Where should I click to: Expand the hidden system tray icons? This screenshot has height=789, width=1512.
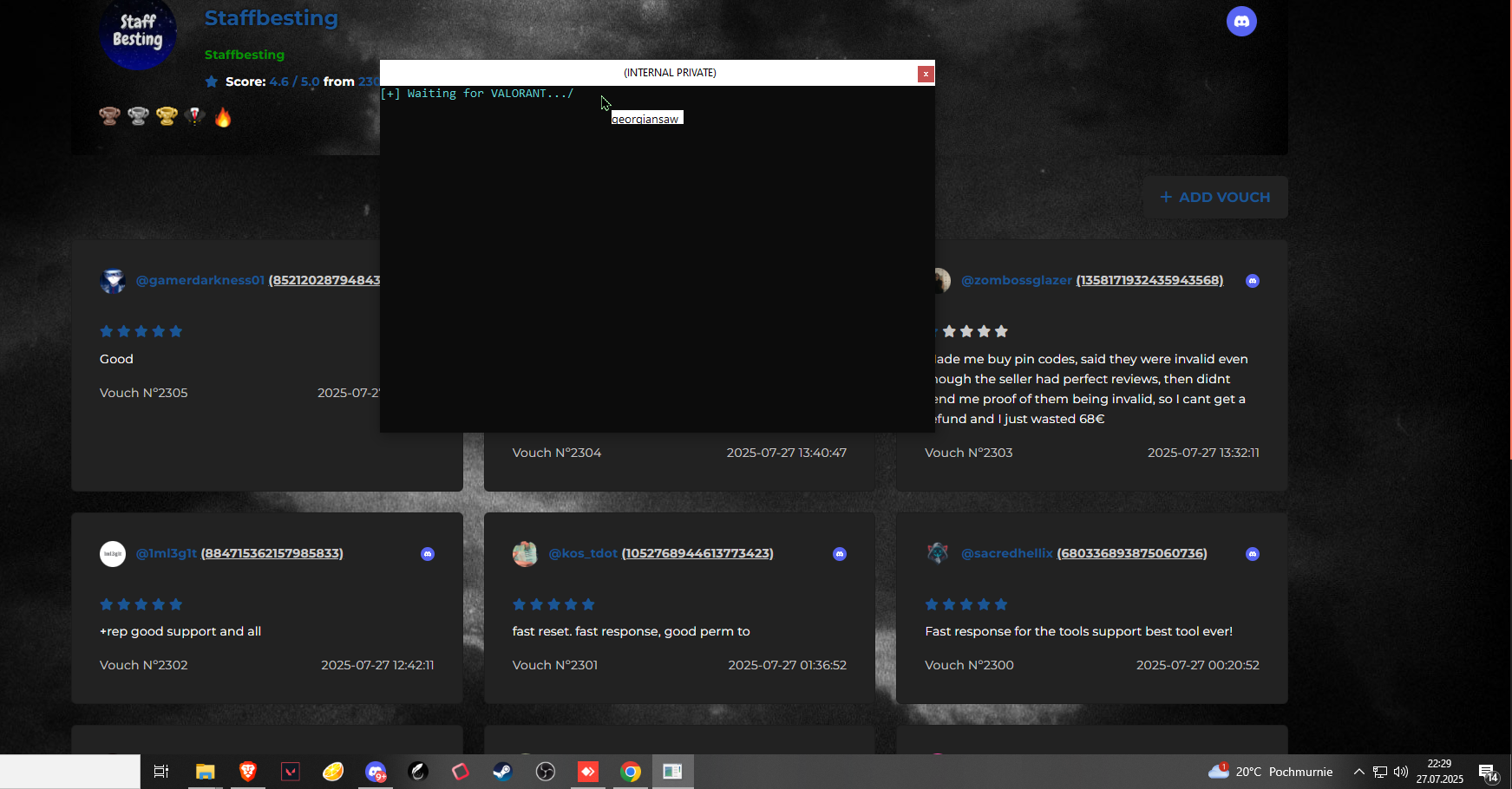coord(1358,772)
